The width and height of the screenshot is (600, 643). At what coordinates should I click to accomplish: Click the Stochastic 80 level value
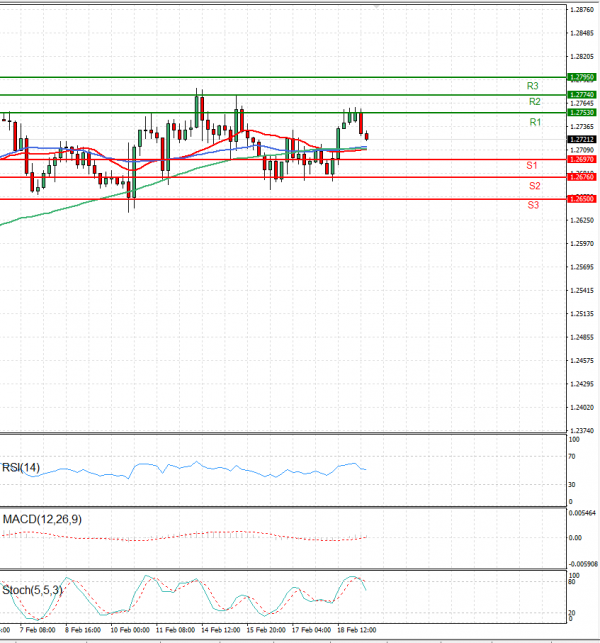point(572,582)
